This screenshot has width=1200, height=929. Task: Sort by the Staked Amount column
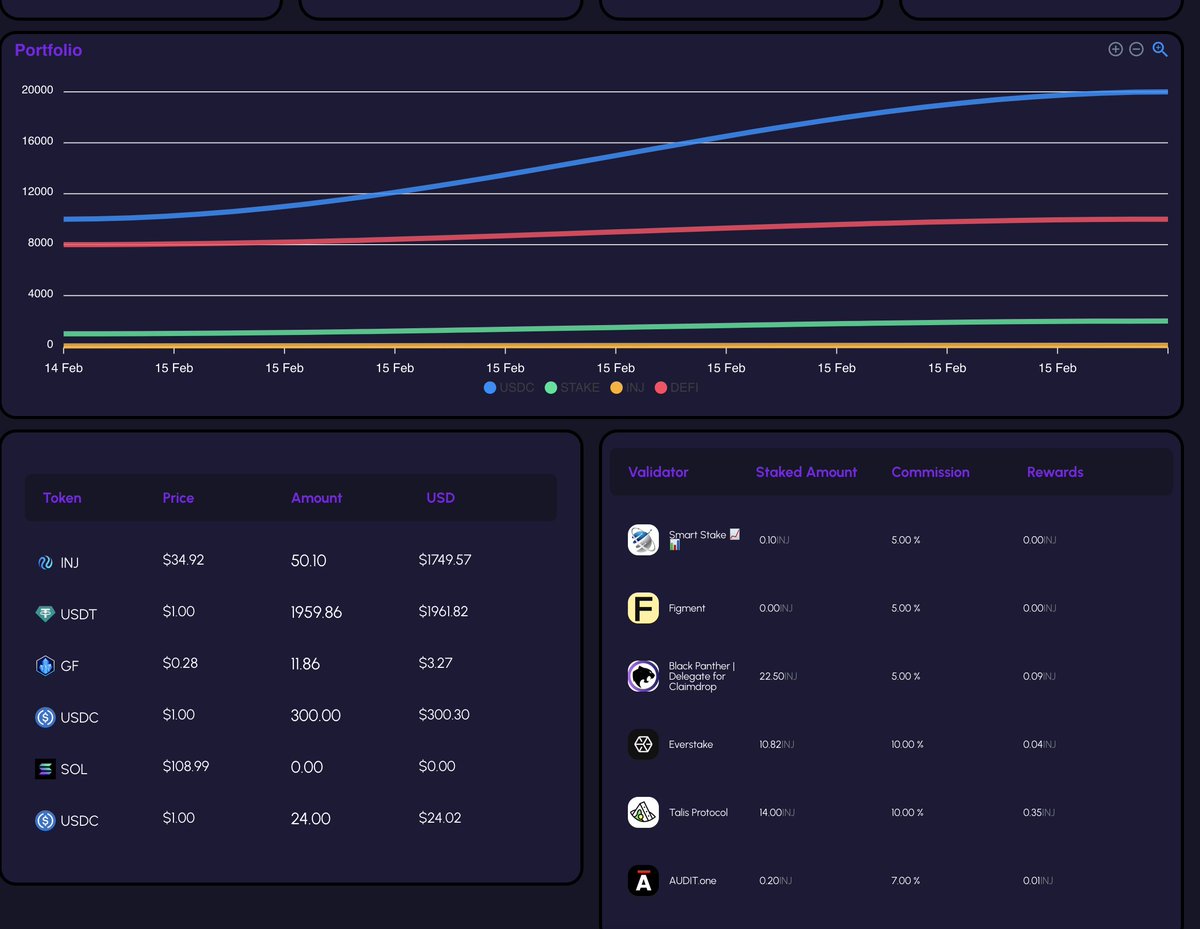806,471
